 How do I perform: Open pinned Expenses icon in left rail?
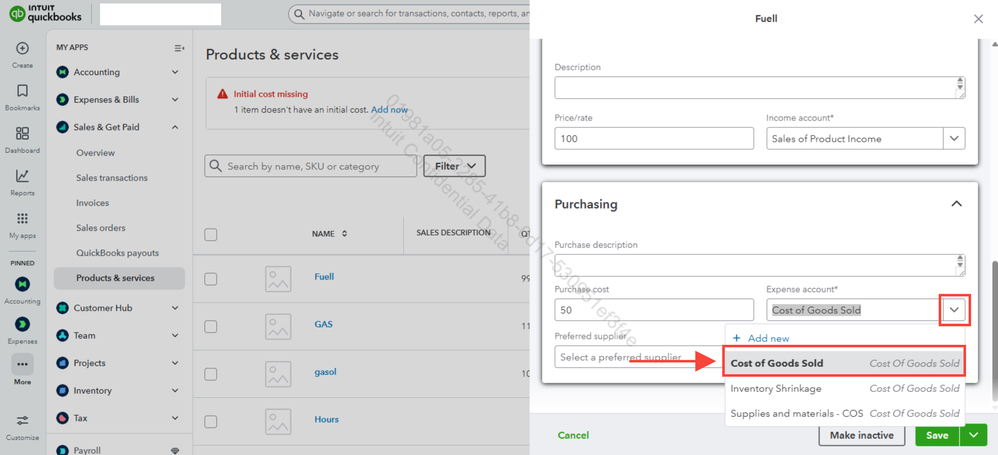[x=22, y=324]
